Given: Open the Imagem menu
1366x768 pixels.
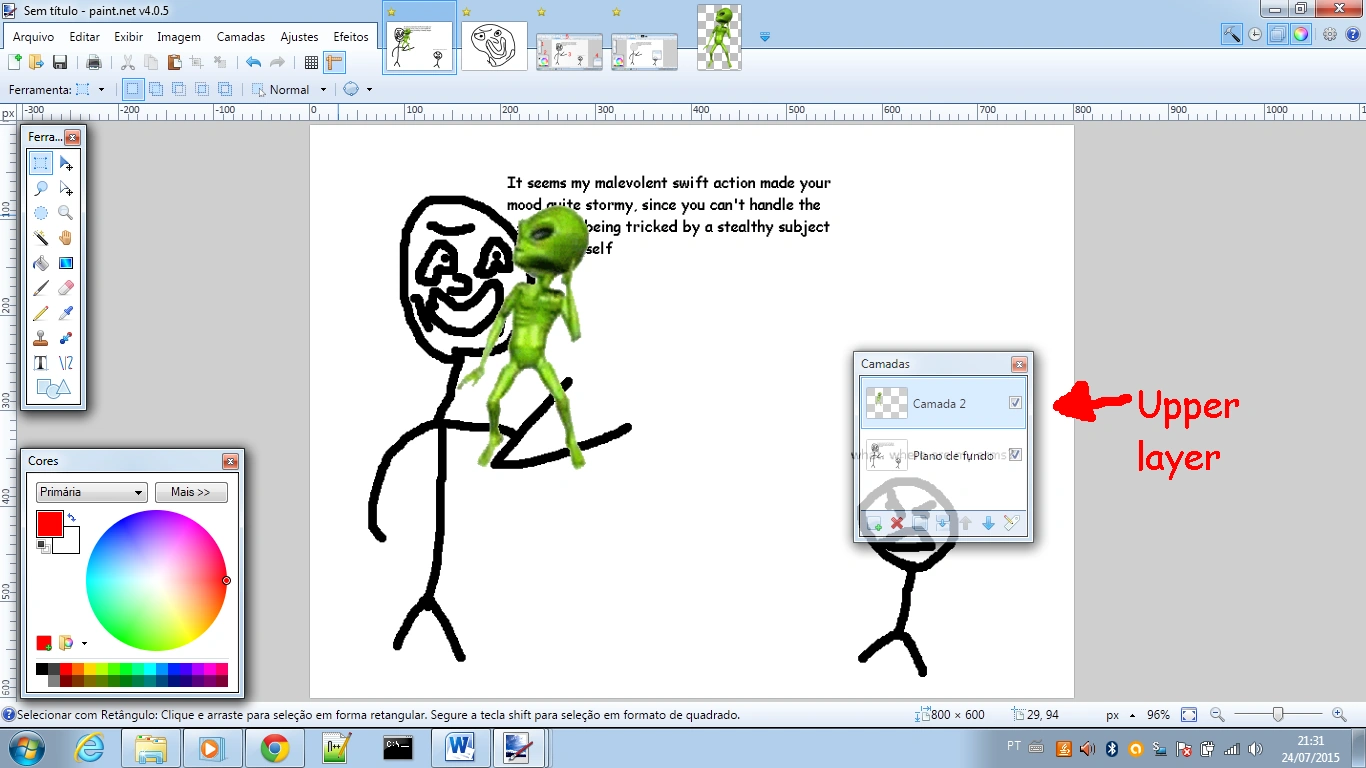Looking at the screenshot, I should [x=179, y=37].
